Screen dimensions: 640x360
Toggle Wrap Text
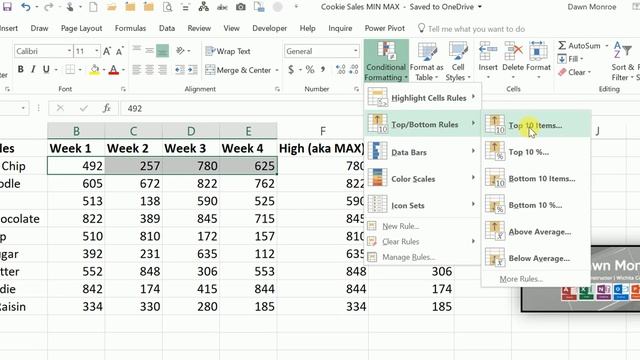[228, 51]
